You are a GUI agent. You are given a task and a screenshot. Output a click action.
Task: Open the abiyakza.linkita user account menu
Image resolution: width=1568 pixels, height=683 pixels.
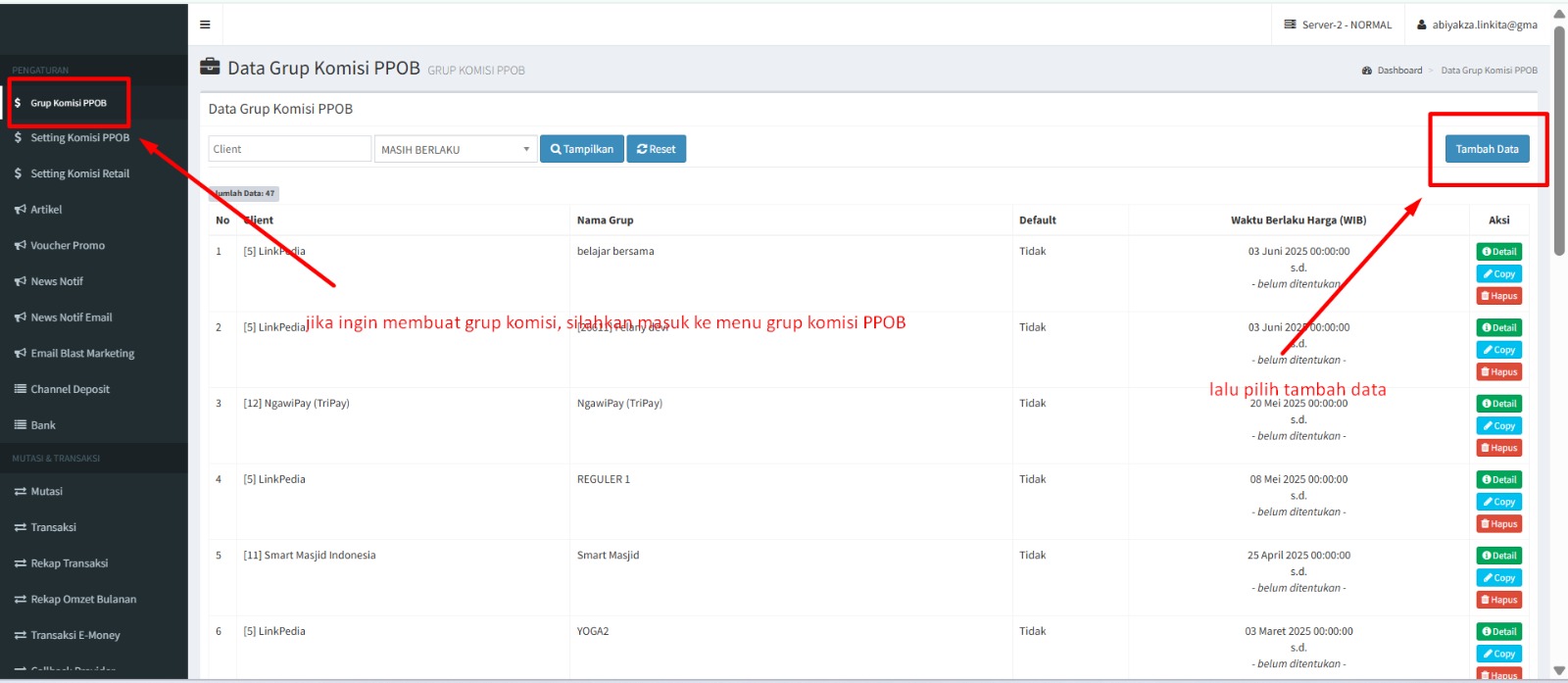coord(1477,24)
